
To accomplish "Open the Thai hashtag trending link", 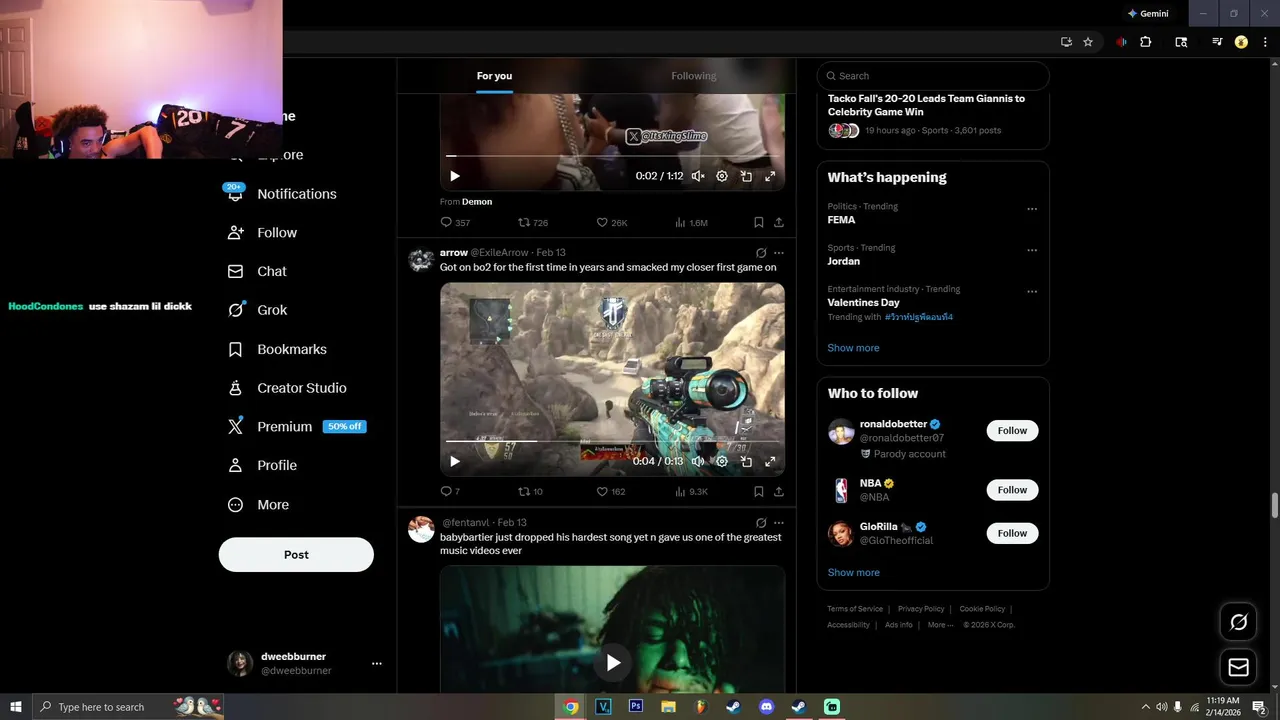I will tap(919, 317).
